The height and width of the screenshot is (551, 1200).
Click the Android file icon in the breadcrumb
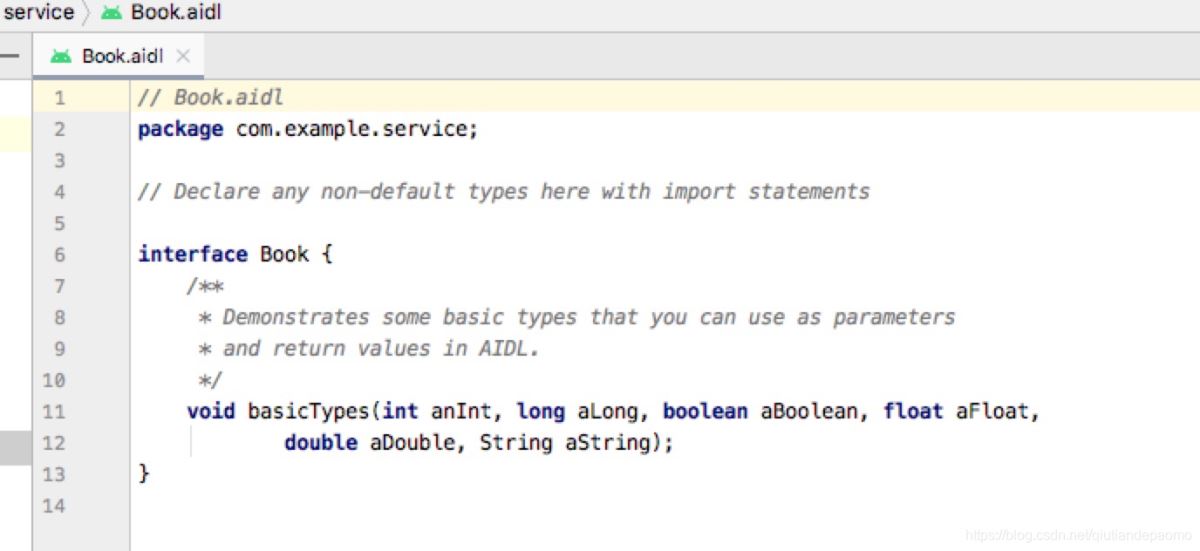111,13
